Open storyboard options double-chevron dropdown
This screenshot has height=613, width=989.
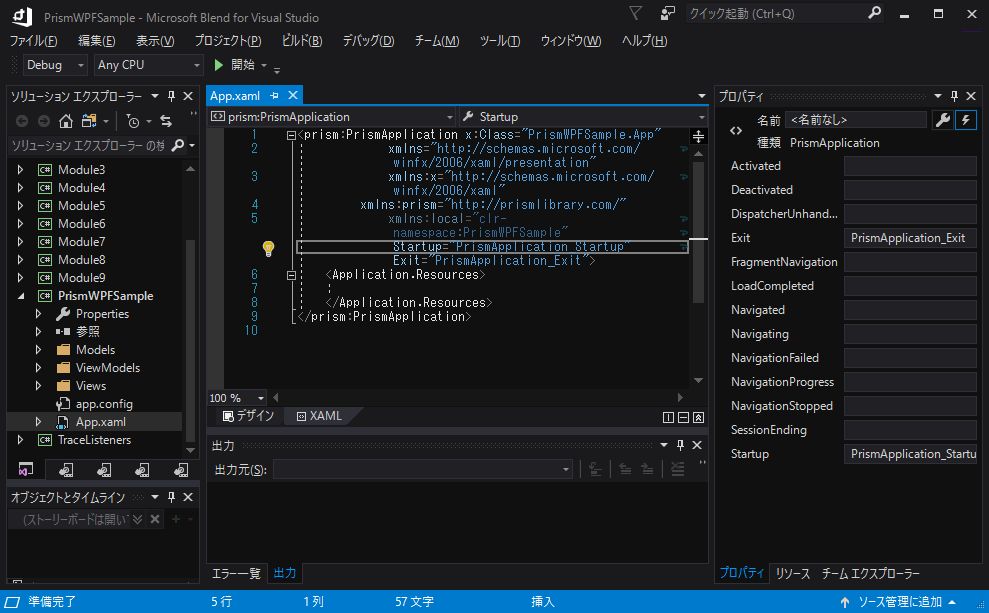coord(138,519)
